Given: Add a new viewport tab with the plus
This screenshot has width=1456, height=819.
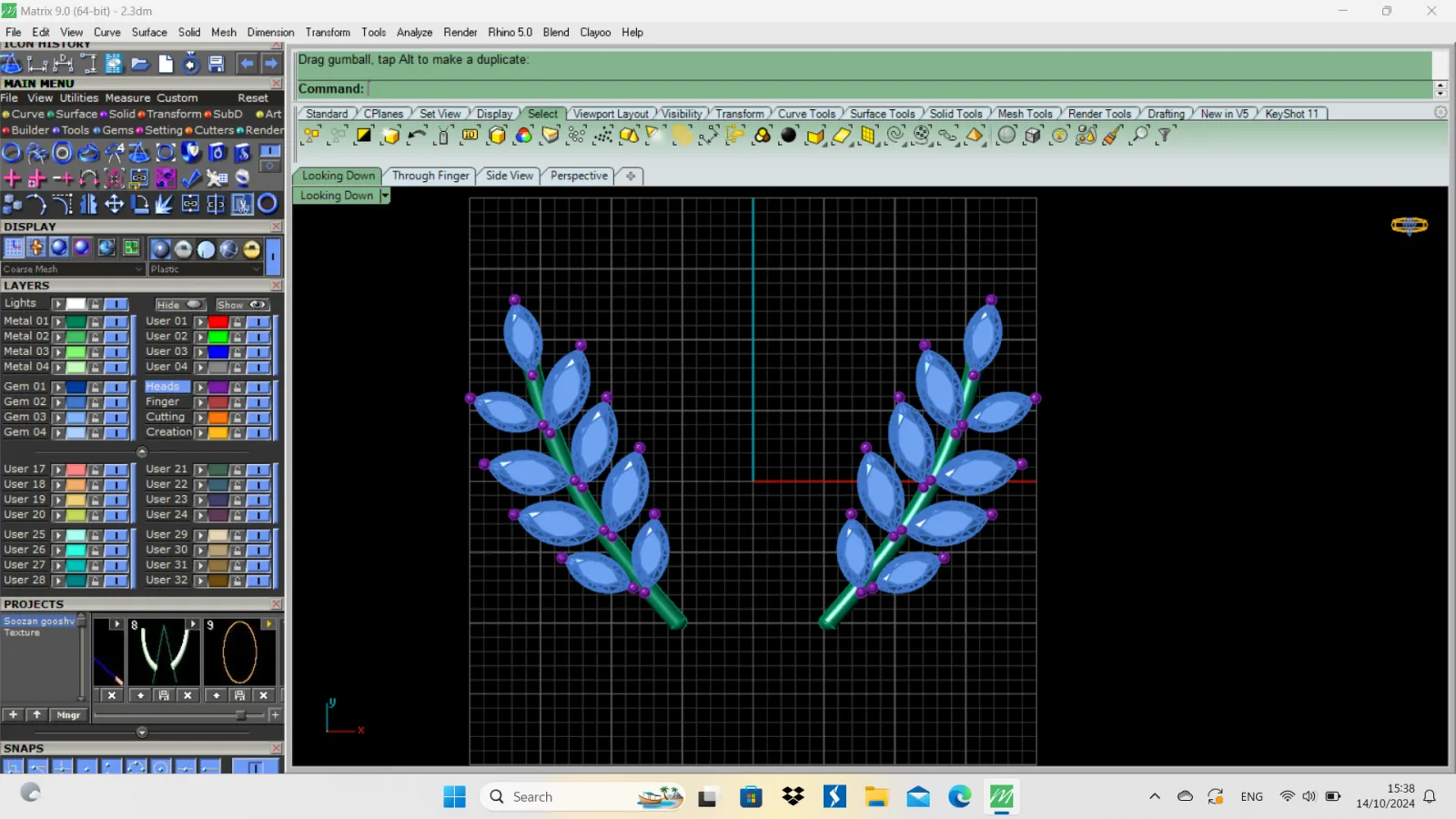Looking at the screenshot, I should tap(631, 176).
